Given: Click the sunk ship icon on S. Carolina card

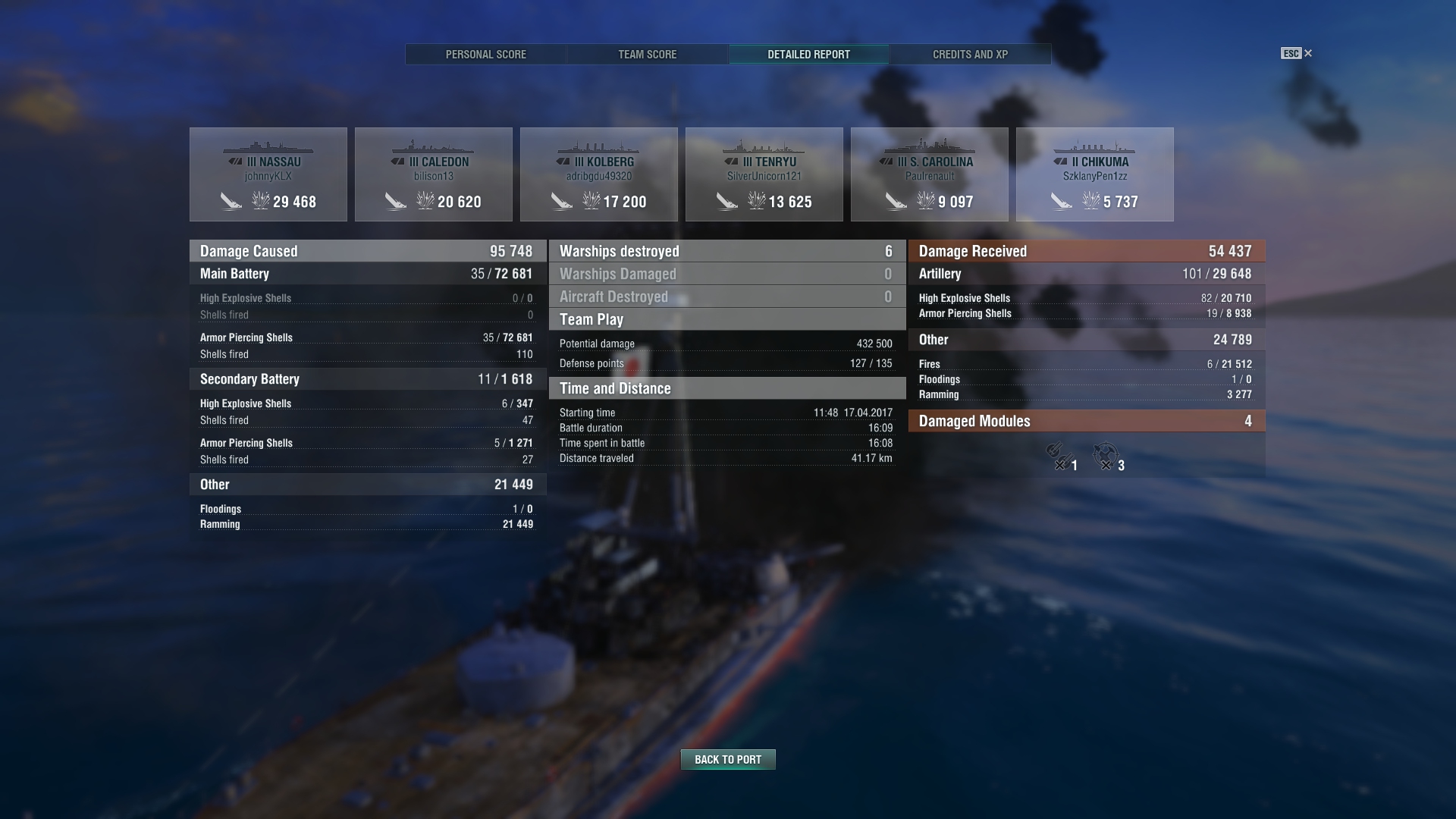Looking at the screenshot, I should 896,201.
